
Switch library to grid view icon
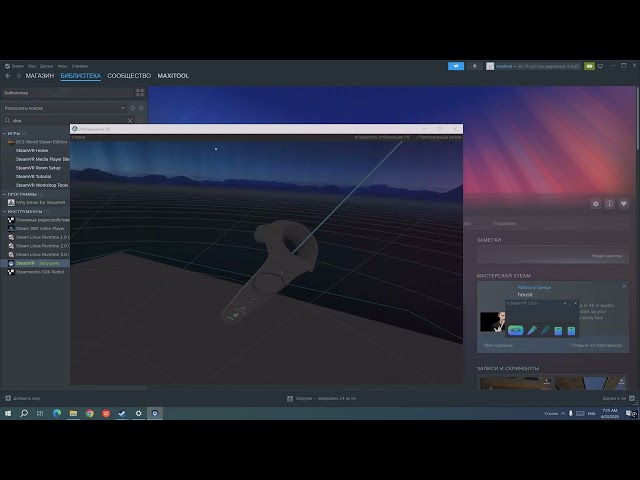pyautogui.click(x=140, y=93)
